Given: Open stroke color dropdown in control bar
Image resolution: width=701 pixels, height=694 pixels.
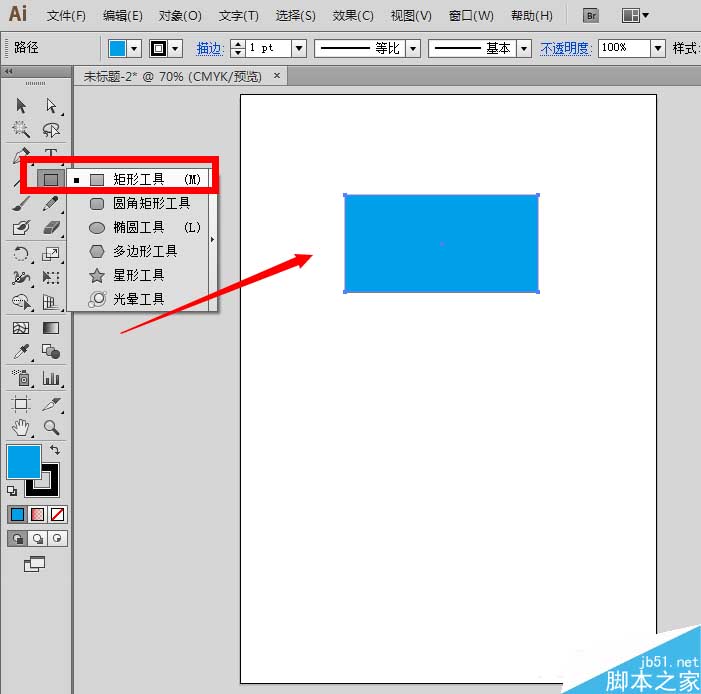Looking at the screenshot, I should [175, 48].
